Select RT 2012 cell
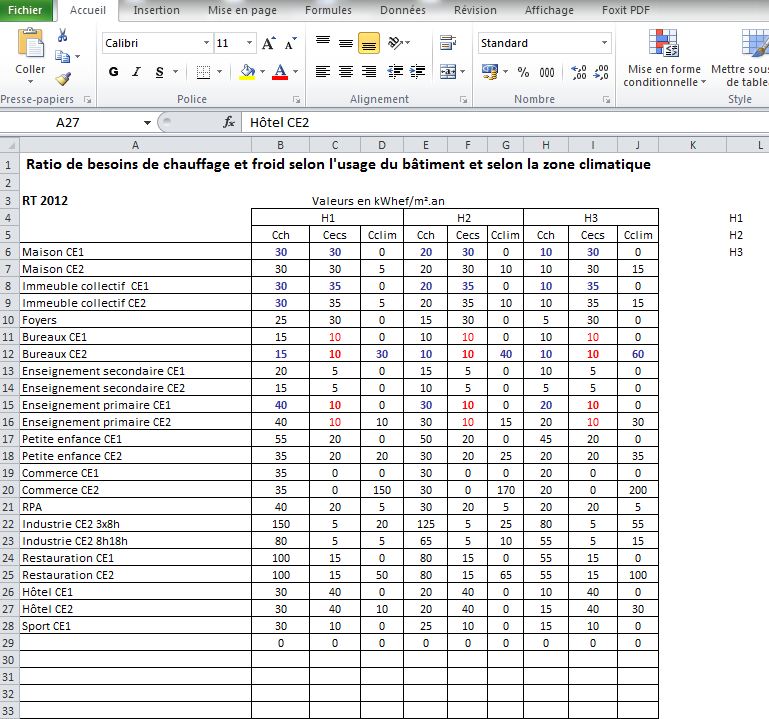The image size is (769, 719). click(x=135, y=201)
